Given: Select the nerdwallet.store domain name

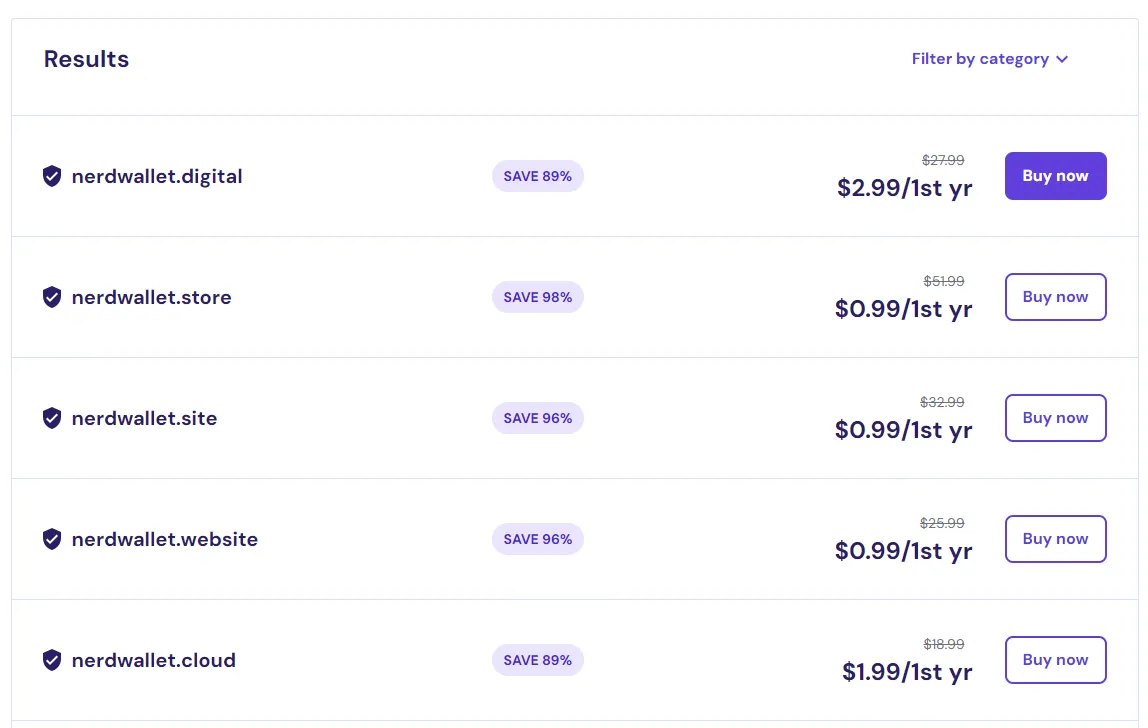Looking at the screenshot, I should coord(151,298).
